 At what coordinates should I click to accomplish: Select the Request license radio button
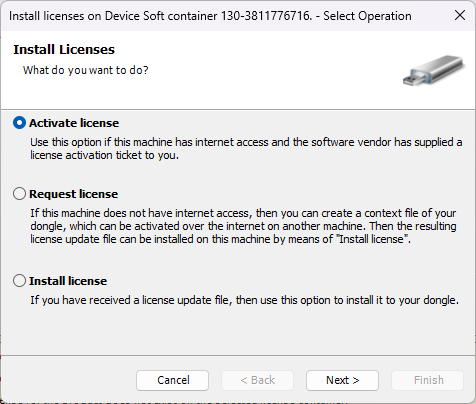(x=19, y=194)
